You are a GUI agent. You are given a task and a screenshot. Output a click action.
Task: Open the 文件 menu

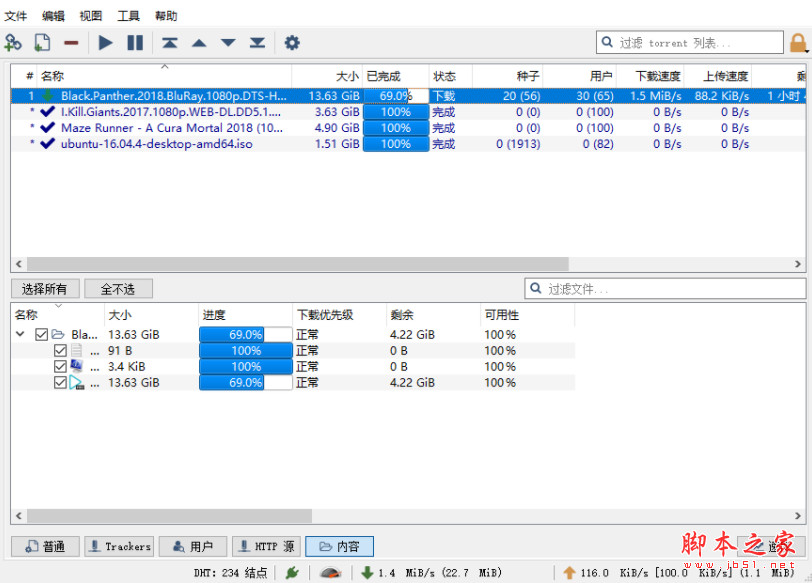point(16,16)
